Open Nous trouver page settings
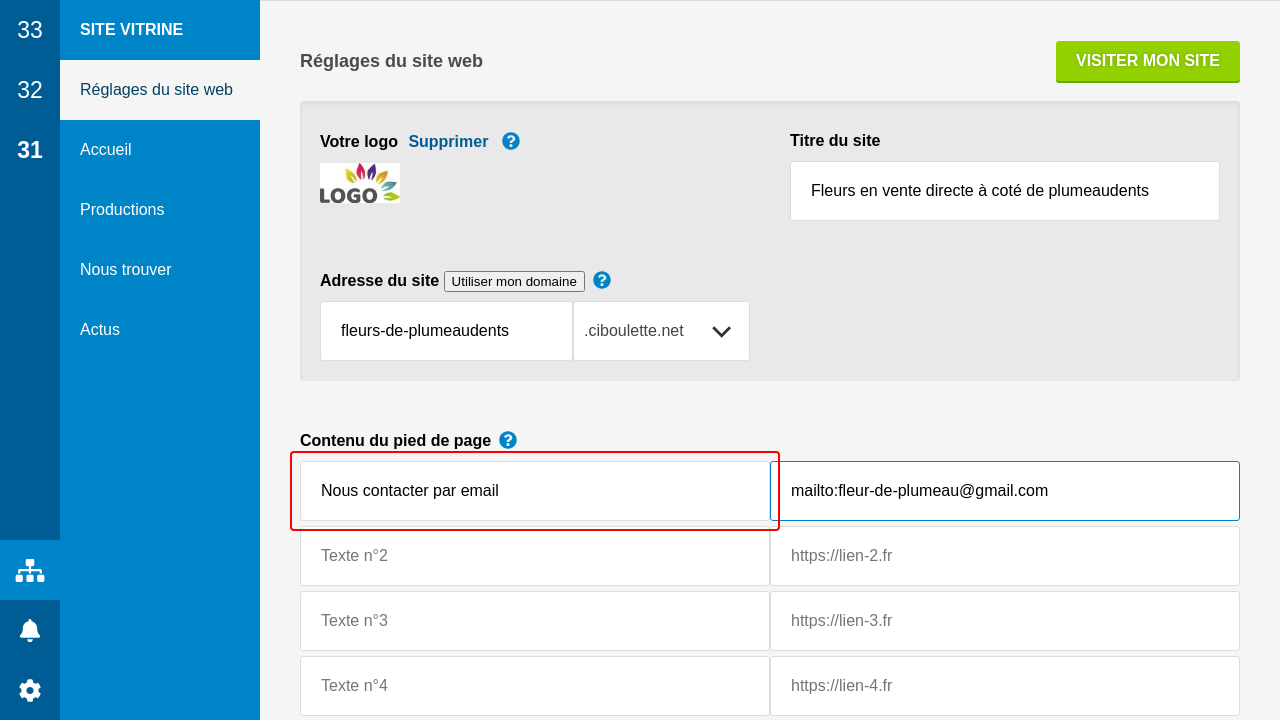Image resolution: width=1280 pixels, height=720 pixels. [x=126, y=270]
